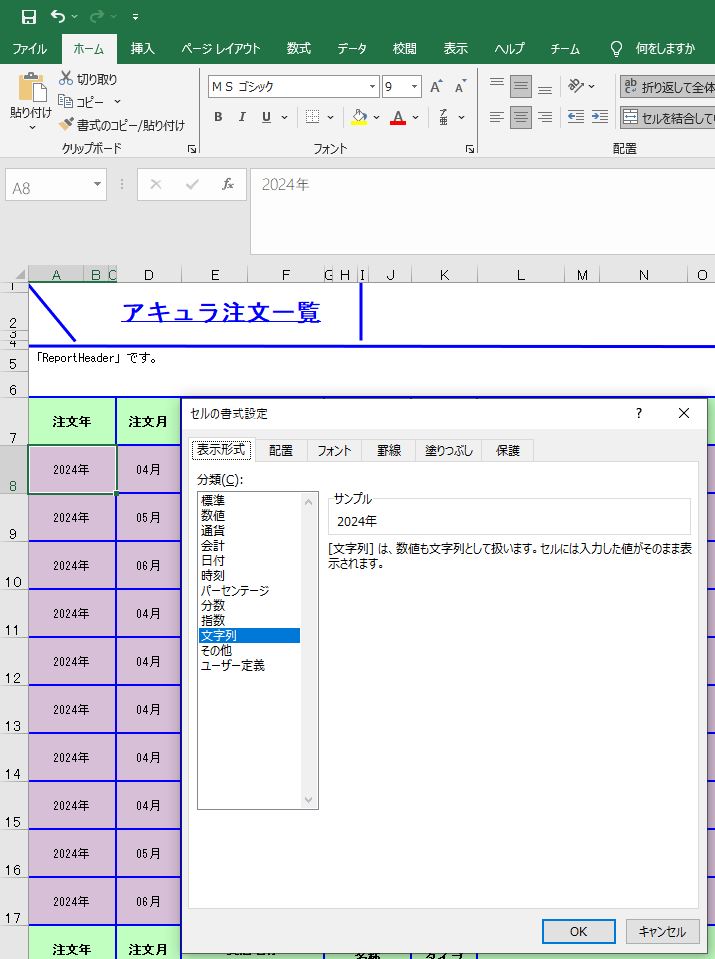This screenshot has width=715, height=959.
Task: Expand the Name Box dropdown arrow
Action: (x=97, y=185)
